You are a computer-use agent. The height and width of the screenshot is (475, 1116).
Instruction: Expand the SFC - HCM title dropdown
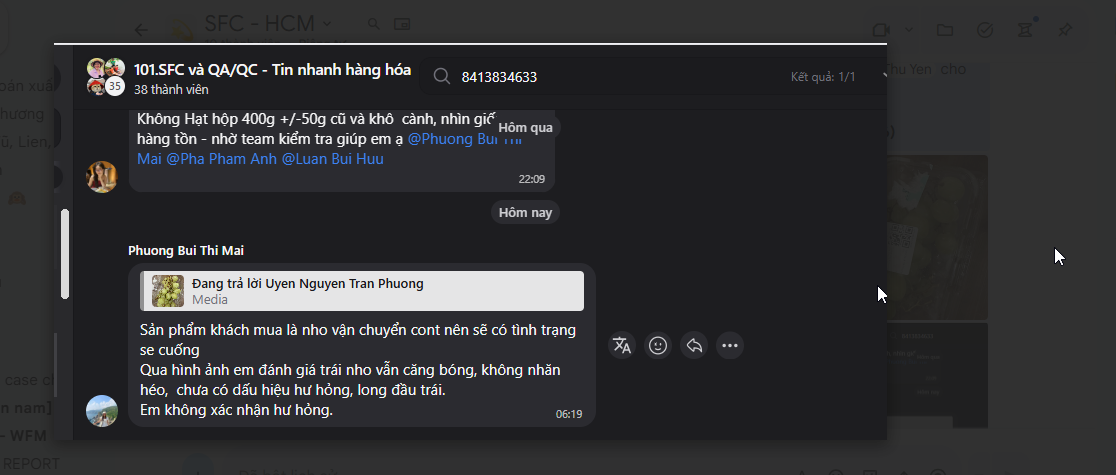(x=327, y=24)
